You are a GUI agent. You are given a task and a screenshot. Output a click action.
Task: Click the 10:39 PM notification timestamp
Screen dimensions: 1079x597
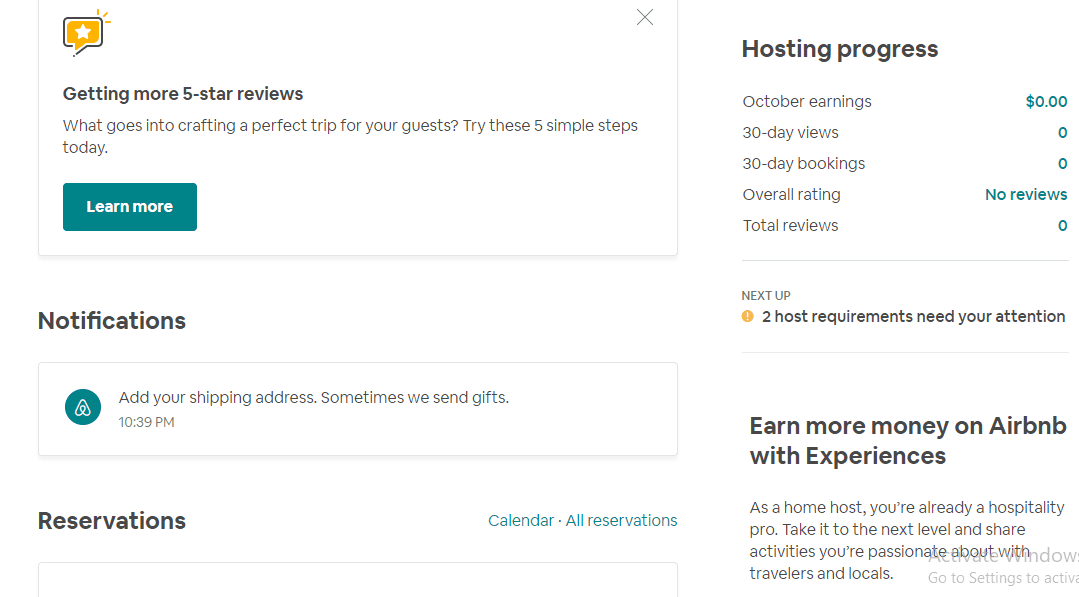click(x=147, y=422)
